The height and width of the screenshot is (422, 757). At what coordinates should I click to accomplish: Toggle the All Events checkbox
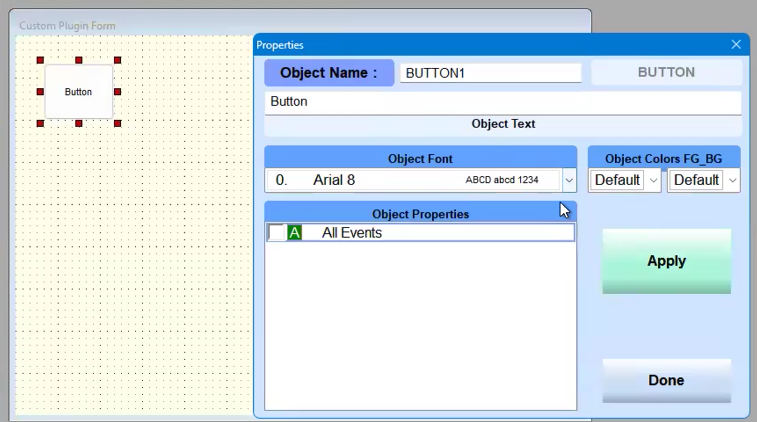pyautogui.click(x=277, y=232)
